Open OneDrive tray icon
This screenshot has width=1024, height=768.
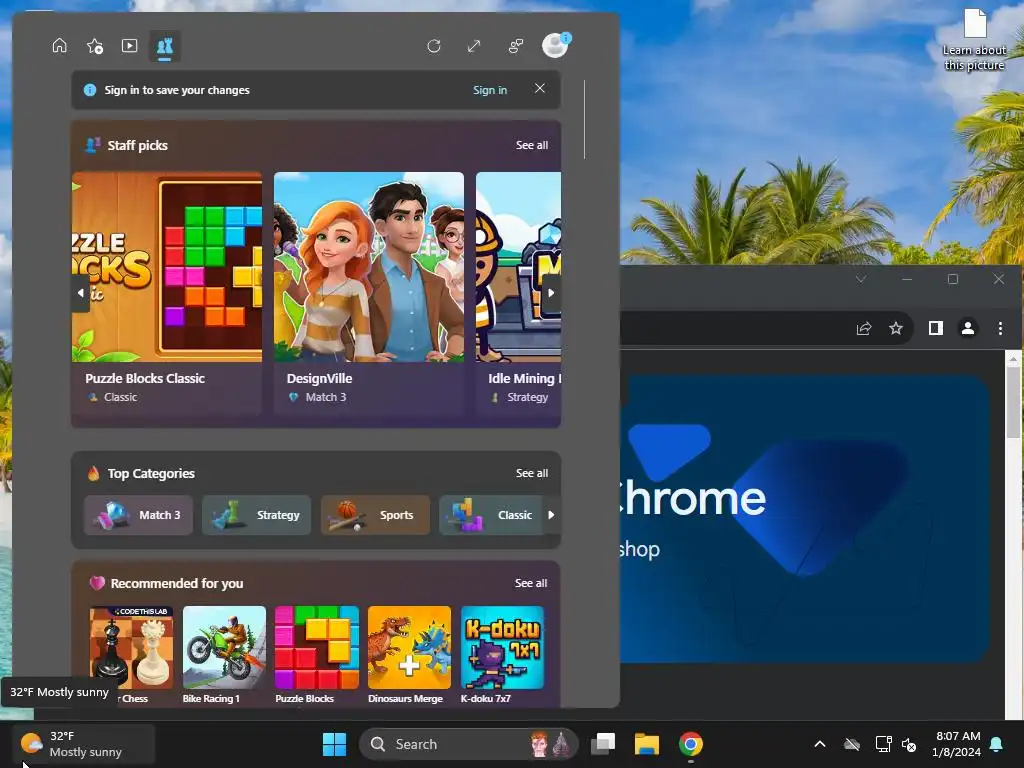click(x=852, y=744)
